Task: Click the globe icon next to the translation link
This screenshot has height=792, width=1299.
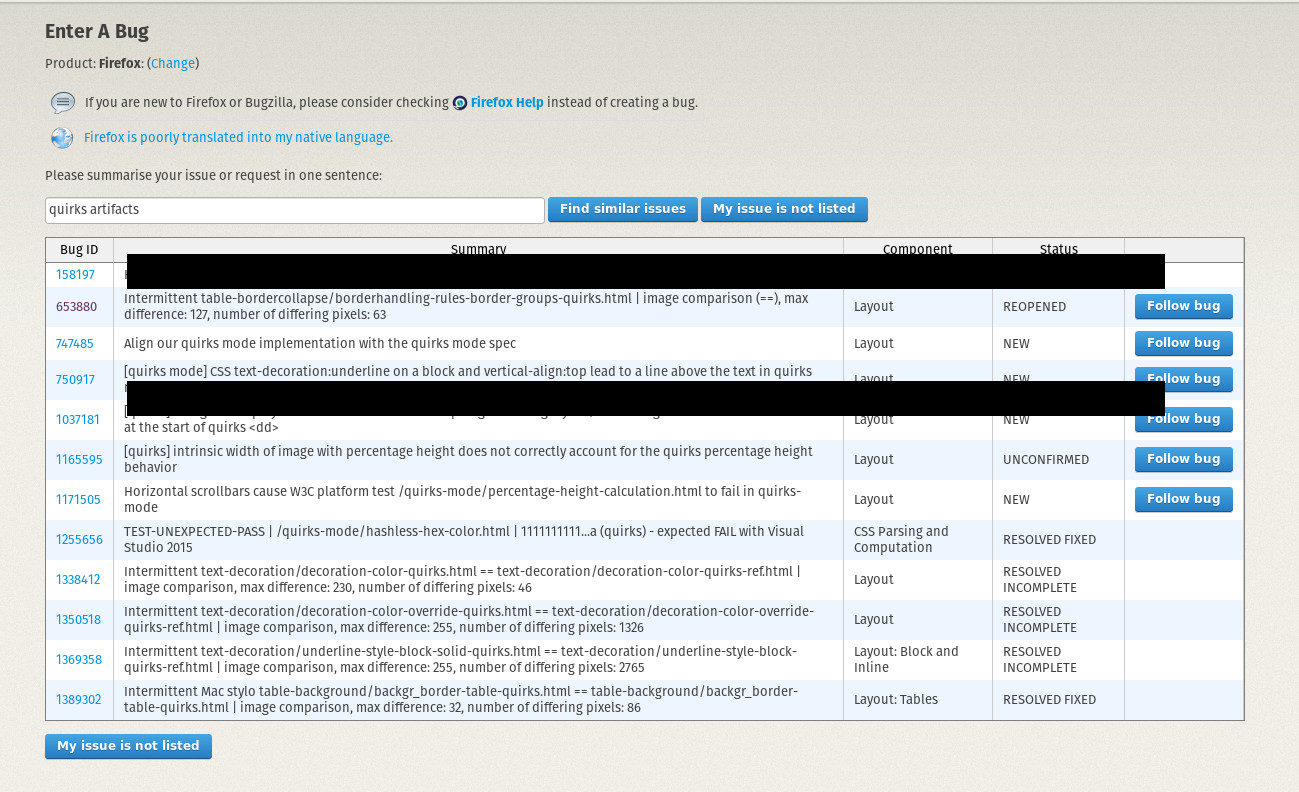Action: click(x=62, y=138)
